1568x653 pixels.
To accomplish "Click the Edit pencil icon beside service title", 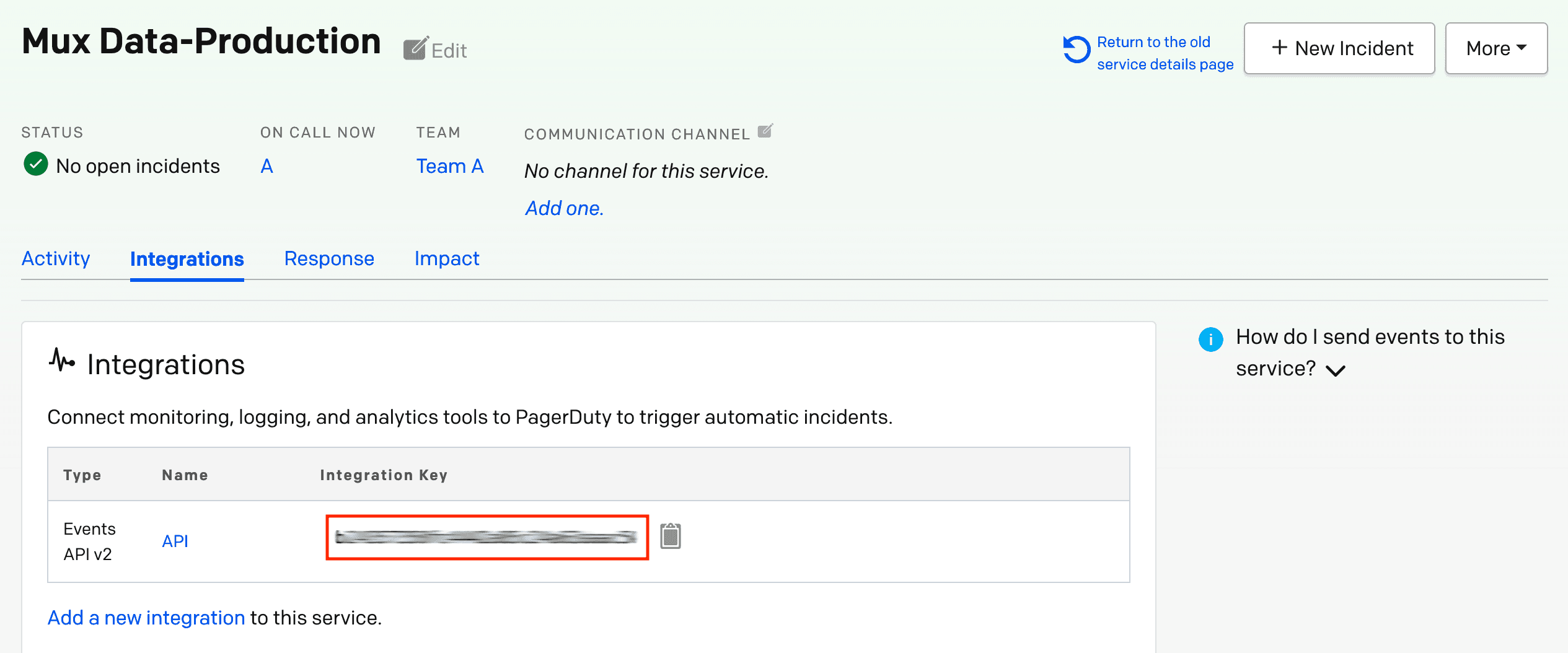I will coord(415,49).
